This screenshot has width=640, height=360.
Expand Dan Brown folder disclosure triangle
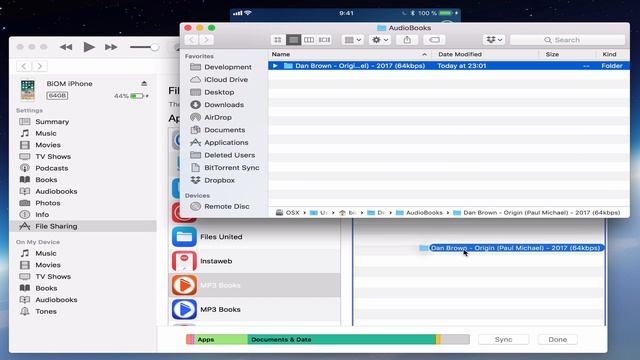point(275,66)
